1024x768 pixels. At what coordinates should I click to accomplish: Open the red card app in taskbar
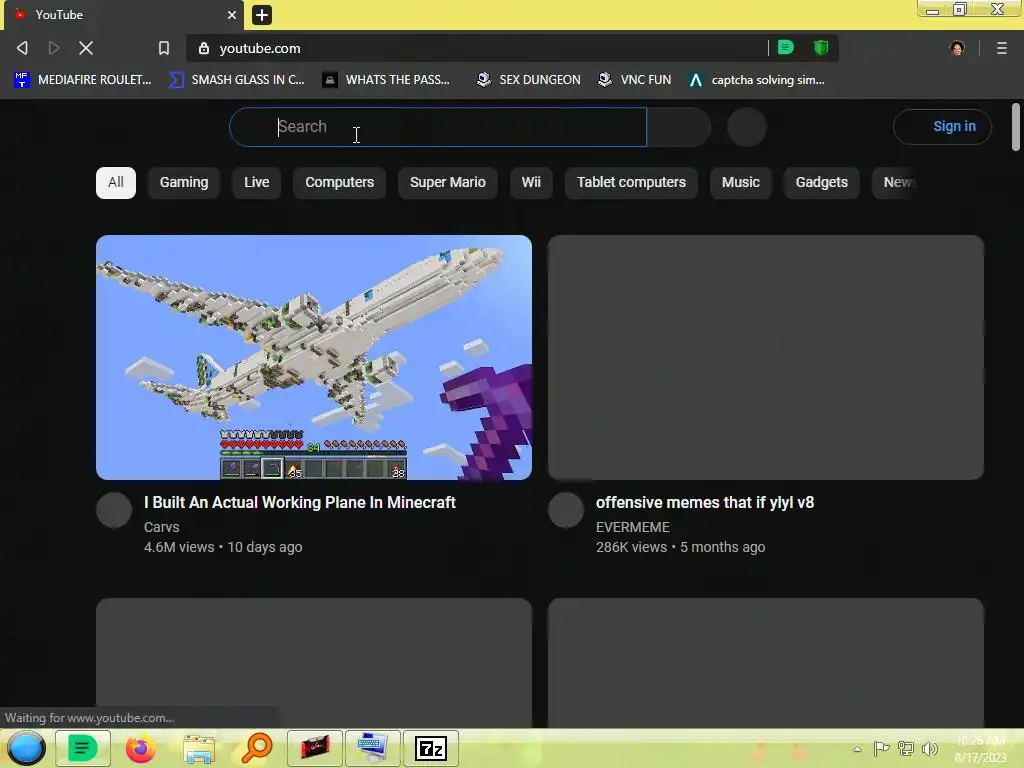[x=315, y=748]
